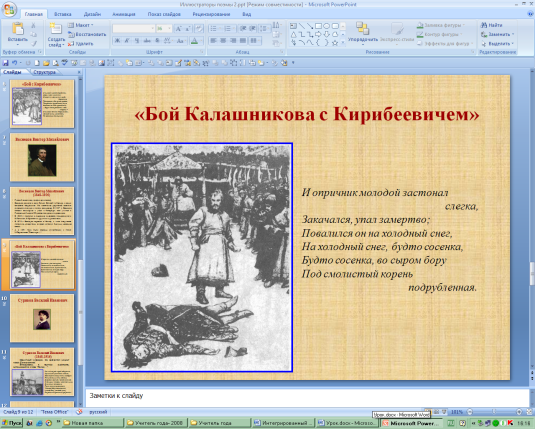Toggle justify text alignment
The image size is (535, 429).
tap(243, 41)
